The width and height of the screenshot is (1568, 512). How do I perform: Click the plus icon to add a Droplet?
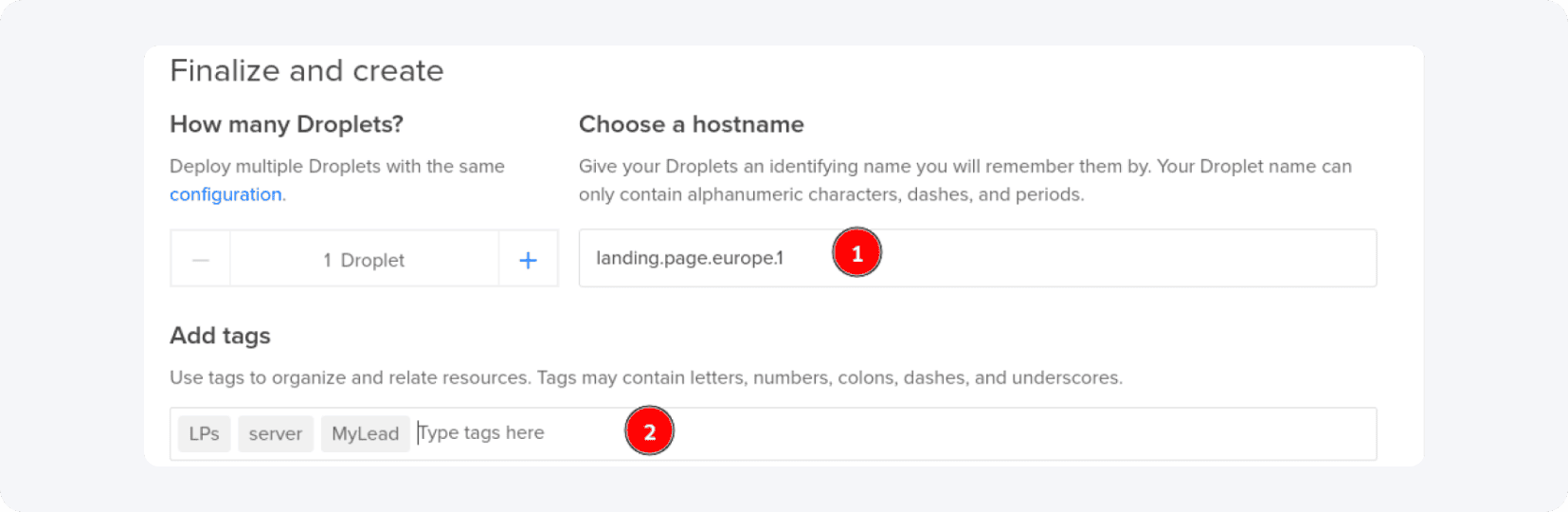(528, 260)
